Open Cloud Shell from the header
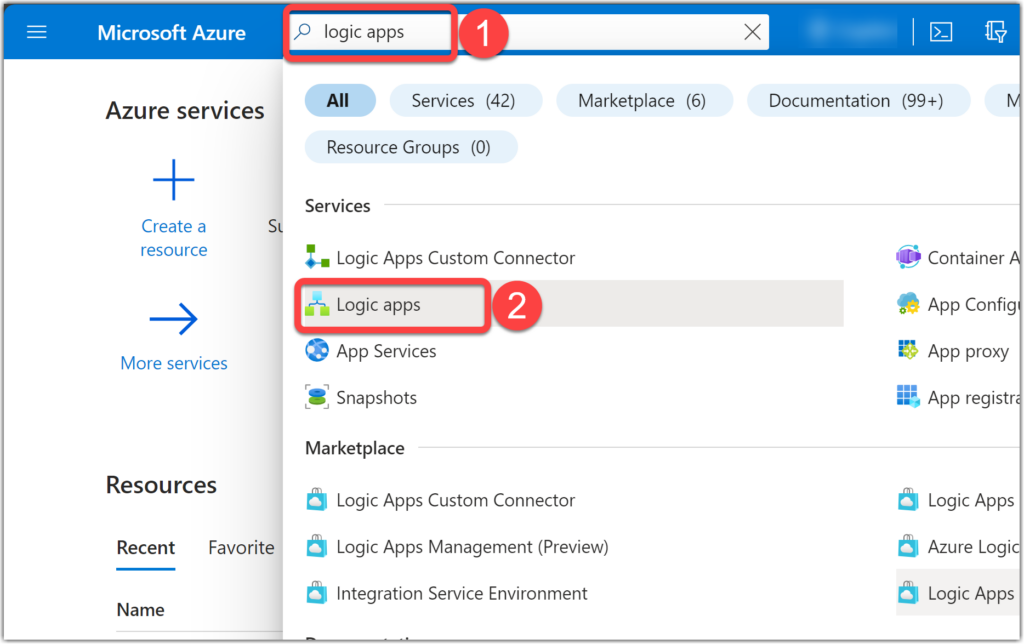 (x=940, y=32)
